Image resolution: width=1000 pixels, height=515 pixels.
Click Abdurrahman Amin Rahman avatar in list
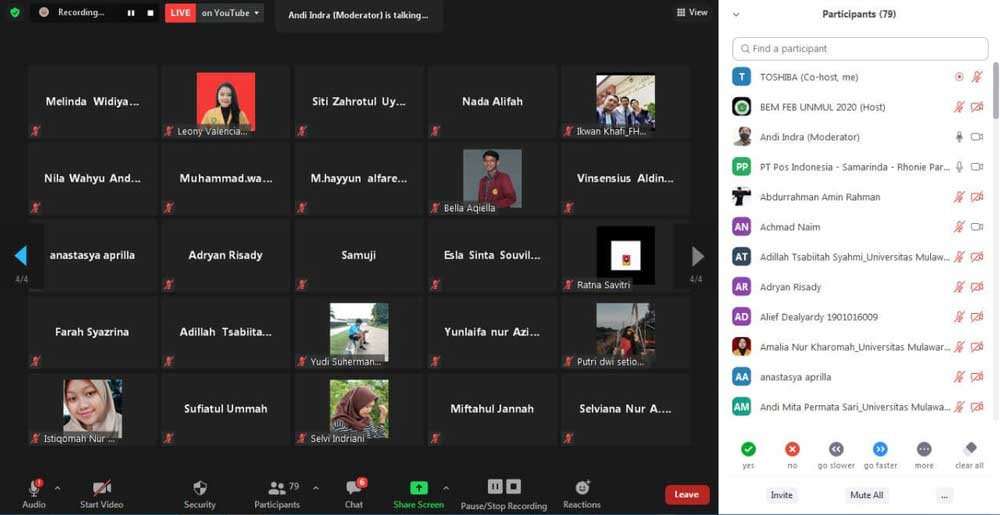[x=741, y=197]
